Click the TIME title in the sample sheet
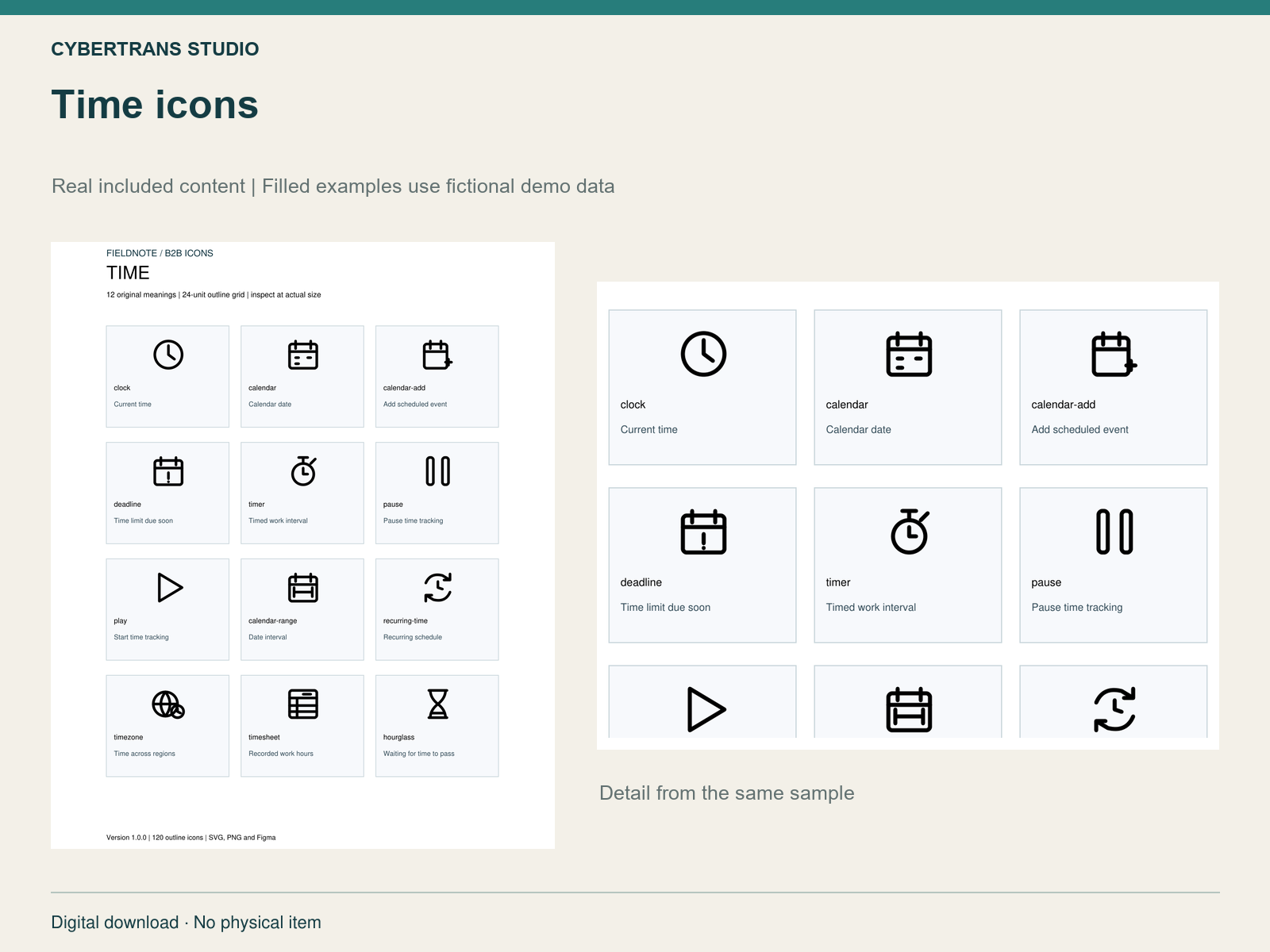This screenshot has width=1270, height=952. 128,273
